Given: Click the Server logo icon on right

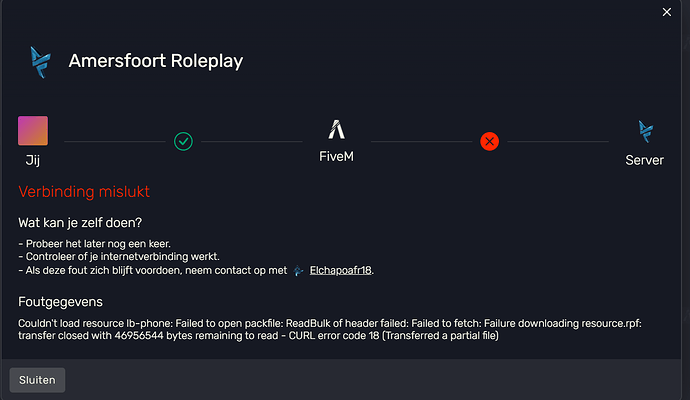Looking at the screenshot, I should point(646,131).
